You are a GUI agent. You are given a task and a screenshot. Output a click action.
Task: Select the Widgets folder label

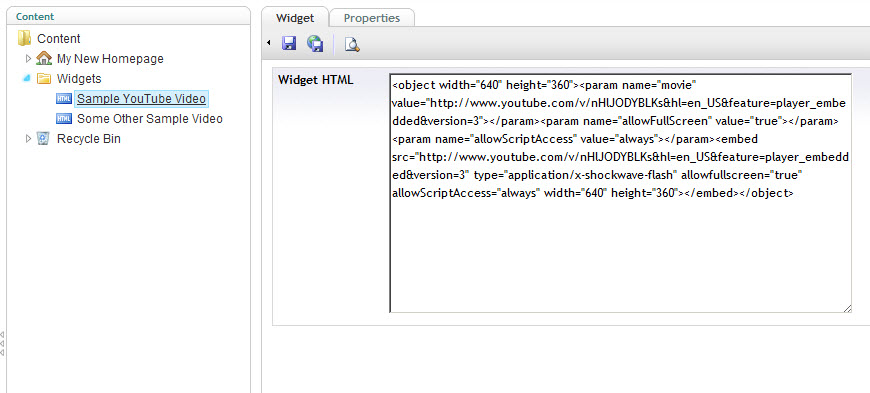[79, 79]
